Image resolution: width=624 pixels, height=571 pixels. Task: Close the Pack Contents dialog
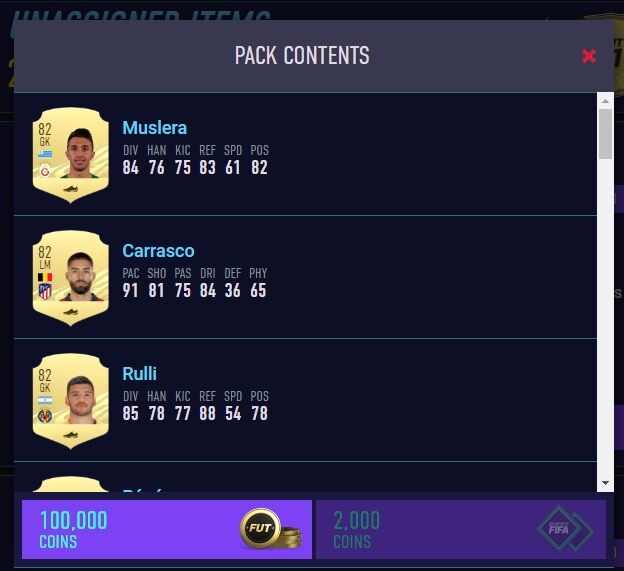pyautogui.click(x=588, y=56)
